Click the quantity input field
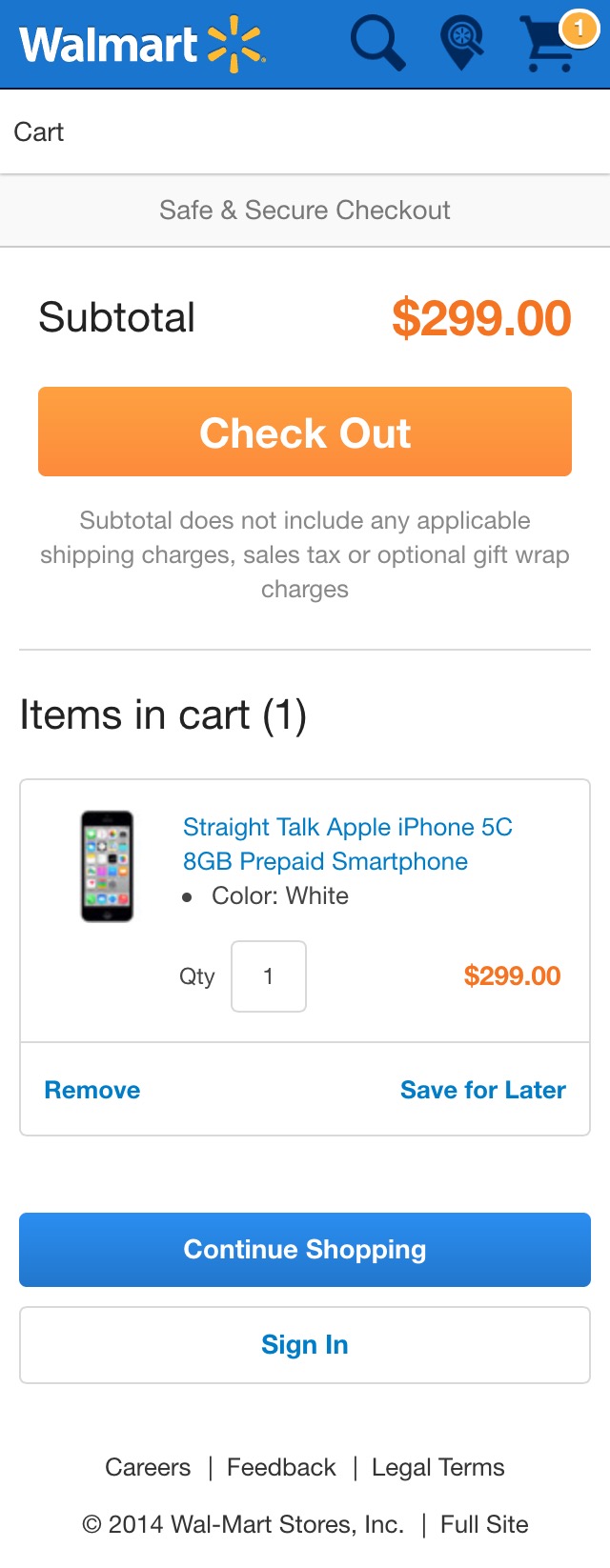Viewport: 610px width, 1568px height. coord(268,975)
